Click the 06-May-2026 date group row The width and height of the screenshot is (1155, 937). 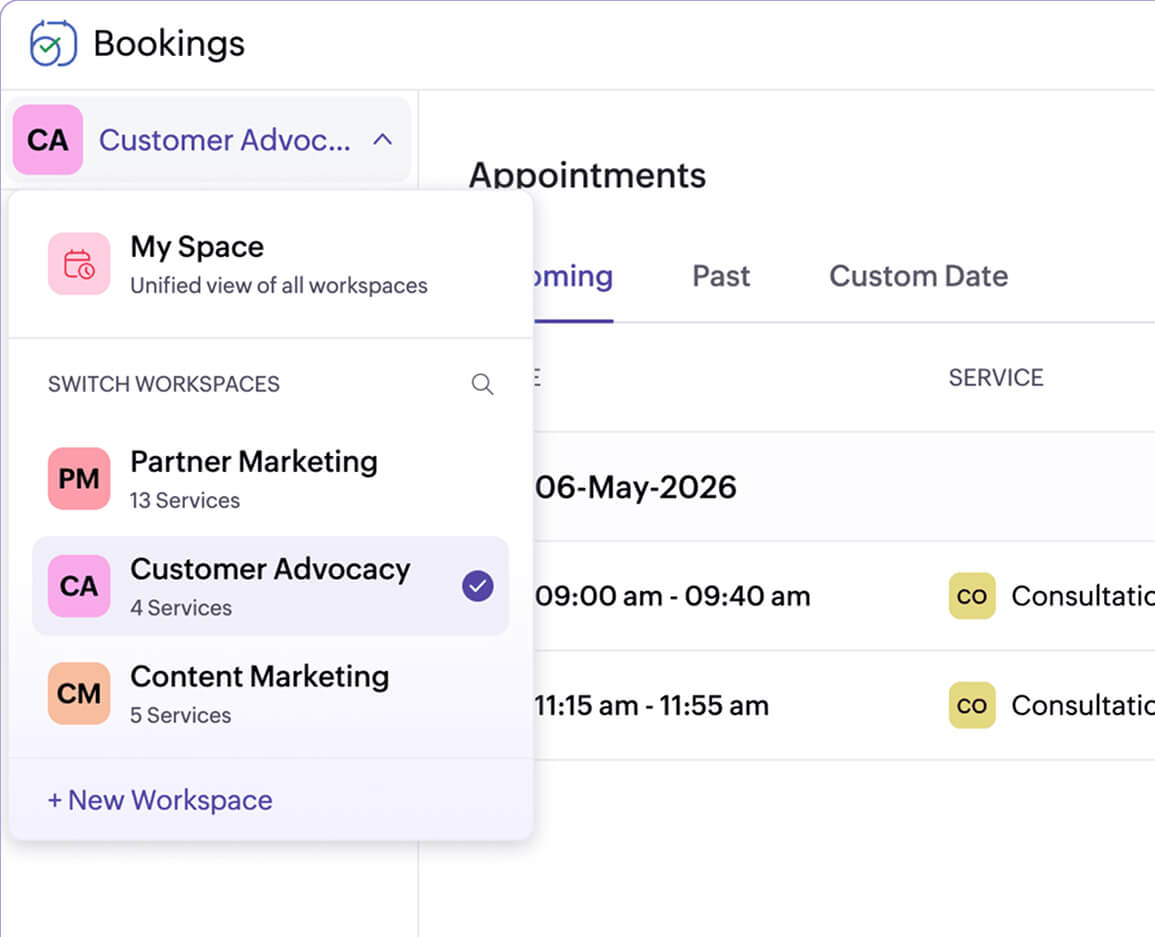(x=844, y=487)
